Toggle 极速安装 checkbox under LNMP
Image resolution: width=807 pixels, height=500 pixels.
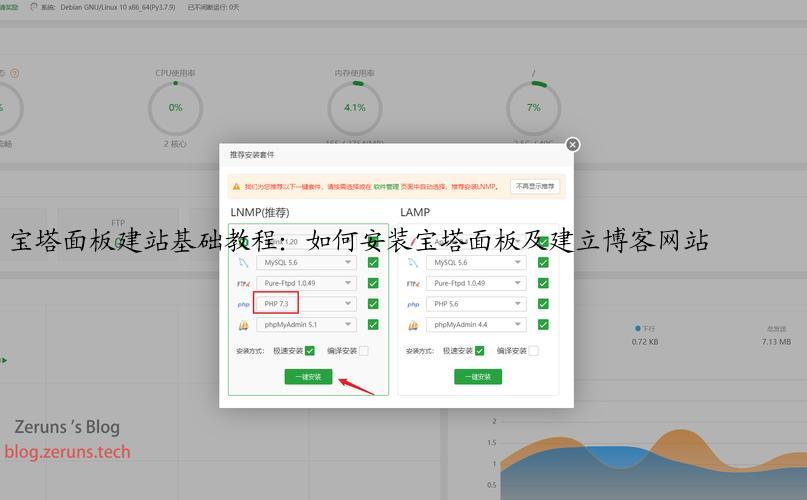click(309, 351)
